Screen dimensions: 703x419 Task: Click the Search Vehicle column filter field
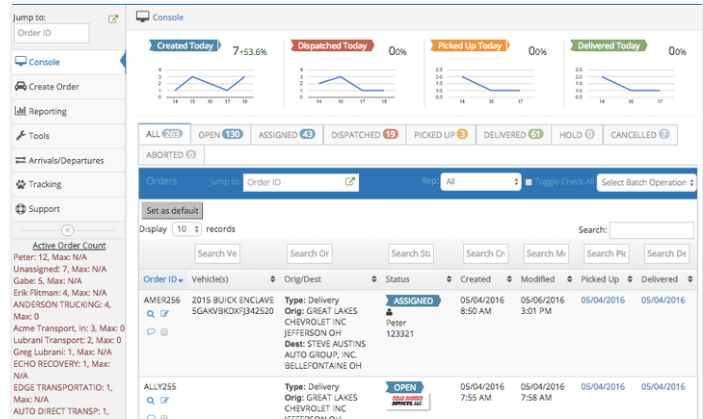(x=217, y=254)
